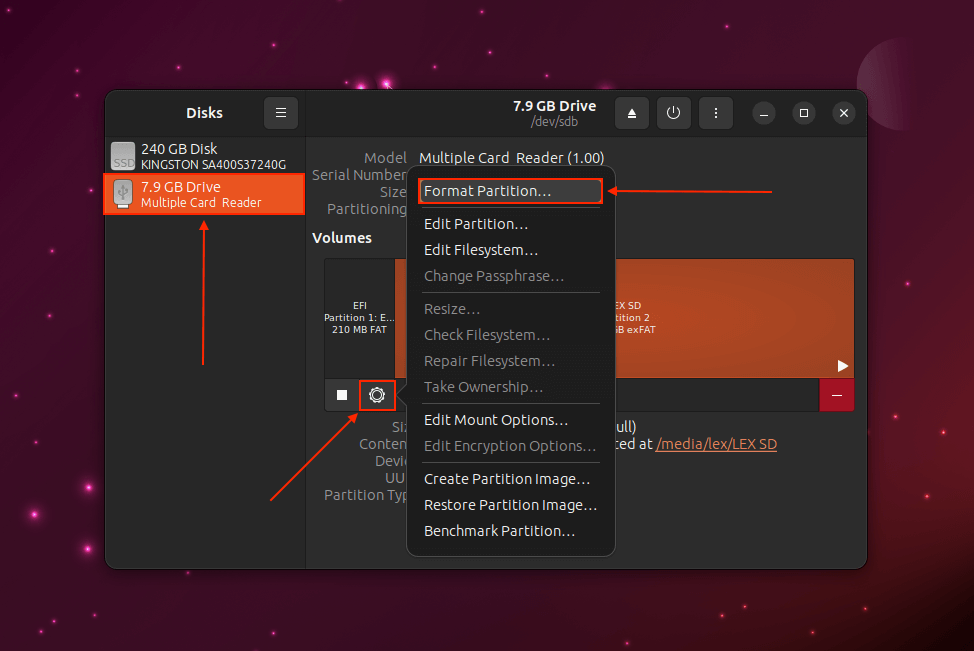
Task: Click the red minus delete partition button
Action: (x=836, y=395)
